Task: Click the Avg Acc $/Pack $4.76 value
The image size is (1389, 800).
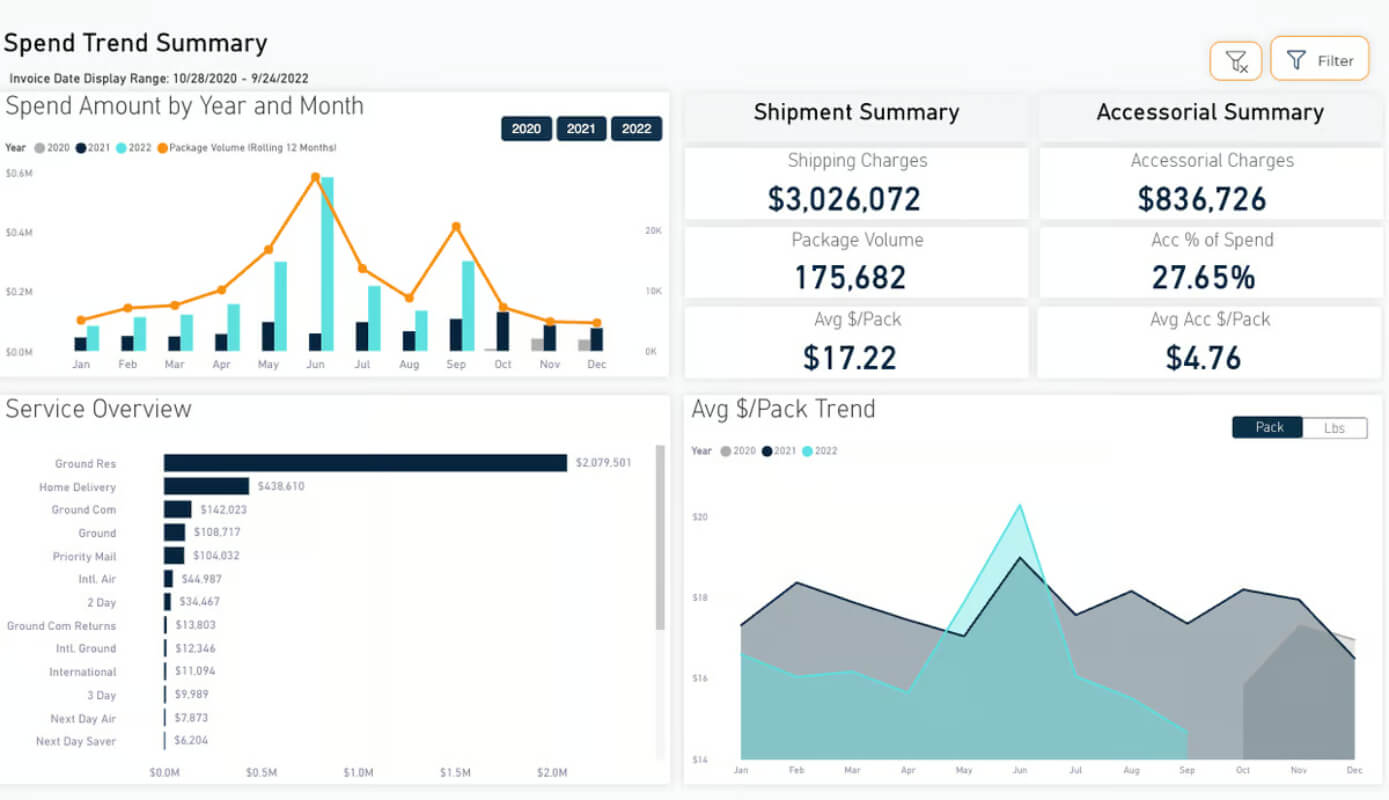Action: 1203,358
